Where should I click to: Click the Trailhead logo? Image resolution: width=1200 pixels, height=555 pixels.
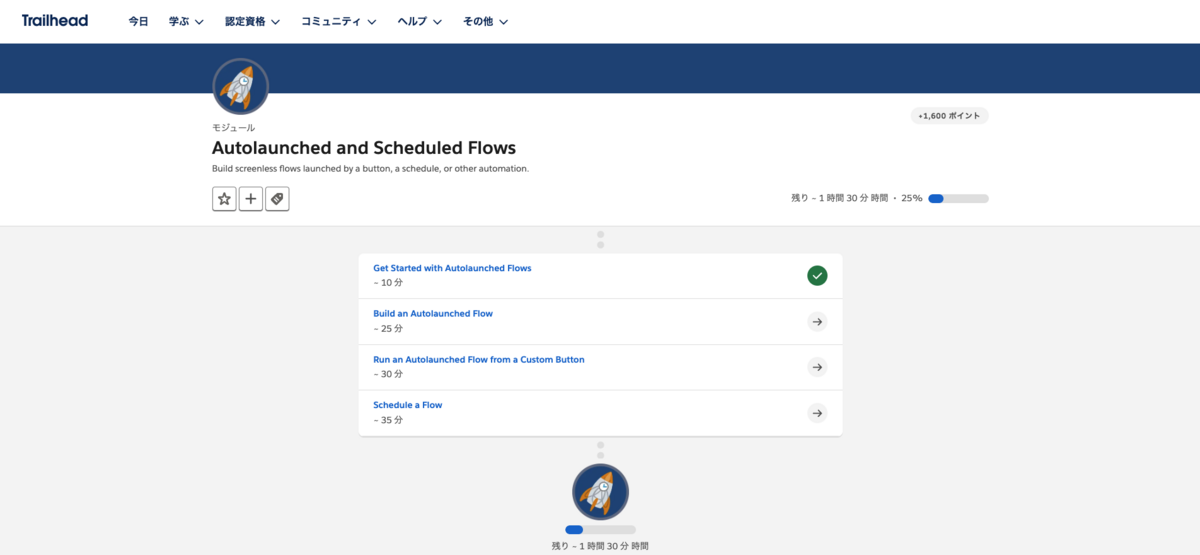(x=55, y=20)
